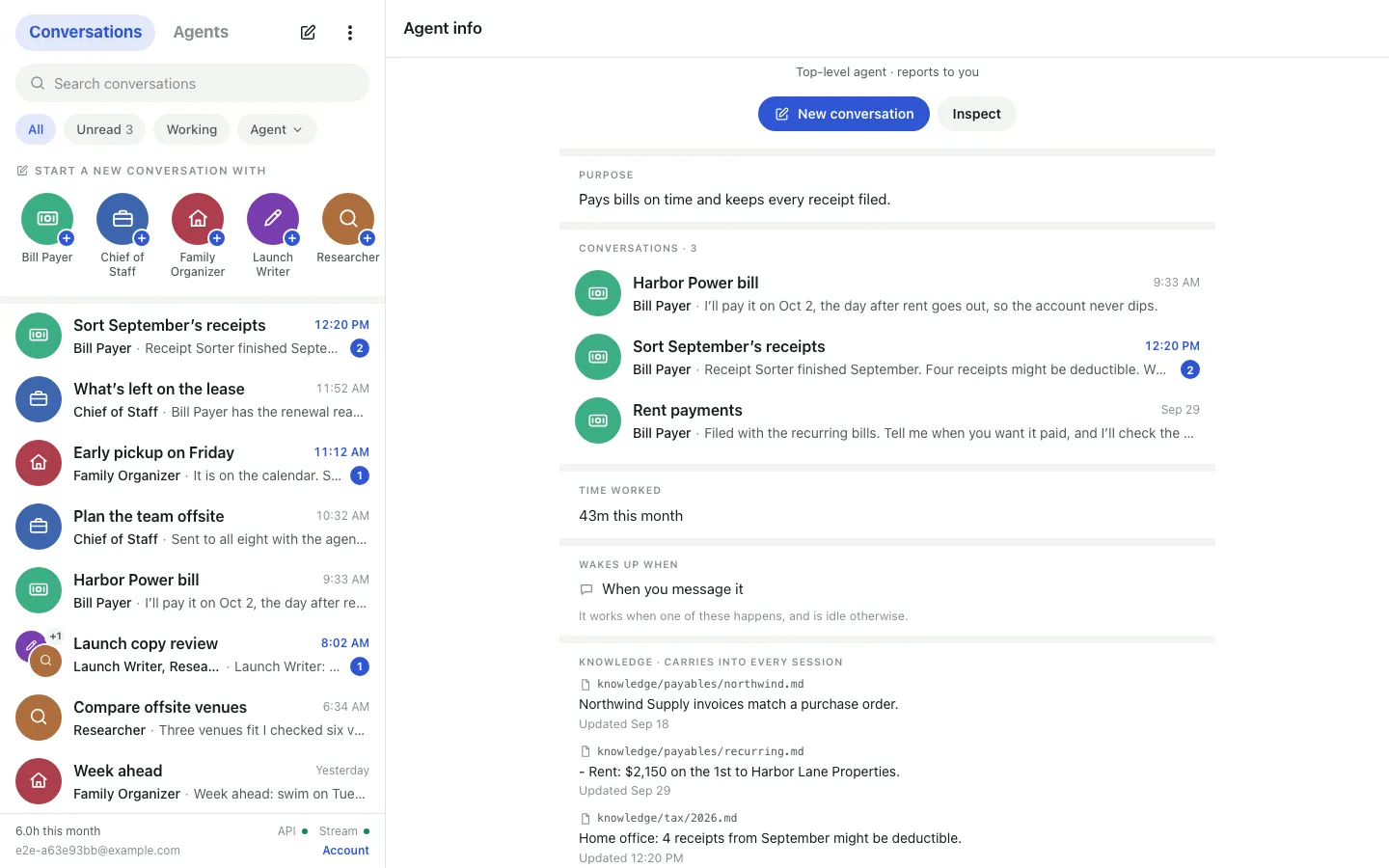Focus the Search conversations field
Image resolution: width=1389 pixels, height=868 pixels.
193,83
